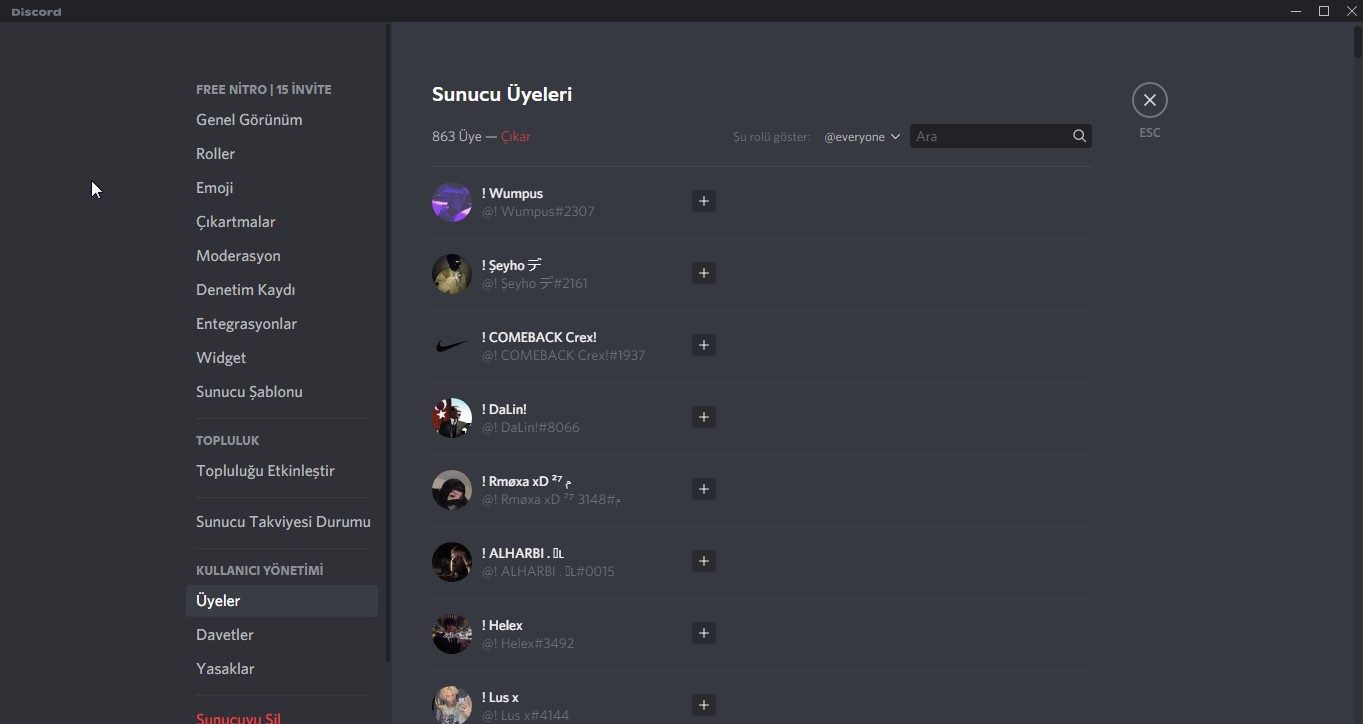Click the main page scrollbar thumb
This screenshot has height=724, width=1363.
point(1357,43)
